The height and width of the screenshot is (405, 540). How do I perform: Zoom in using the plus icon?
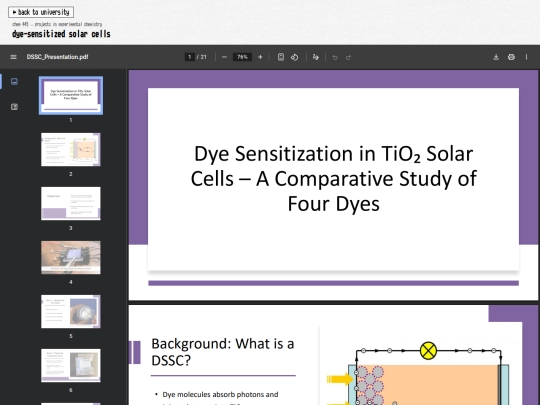pyautogui.click(x=260, y=57)
